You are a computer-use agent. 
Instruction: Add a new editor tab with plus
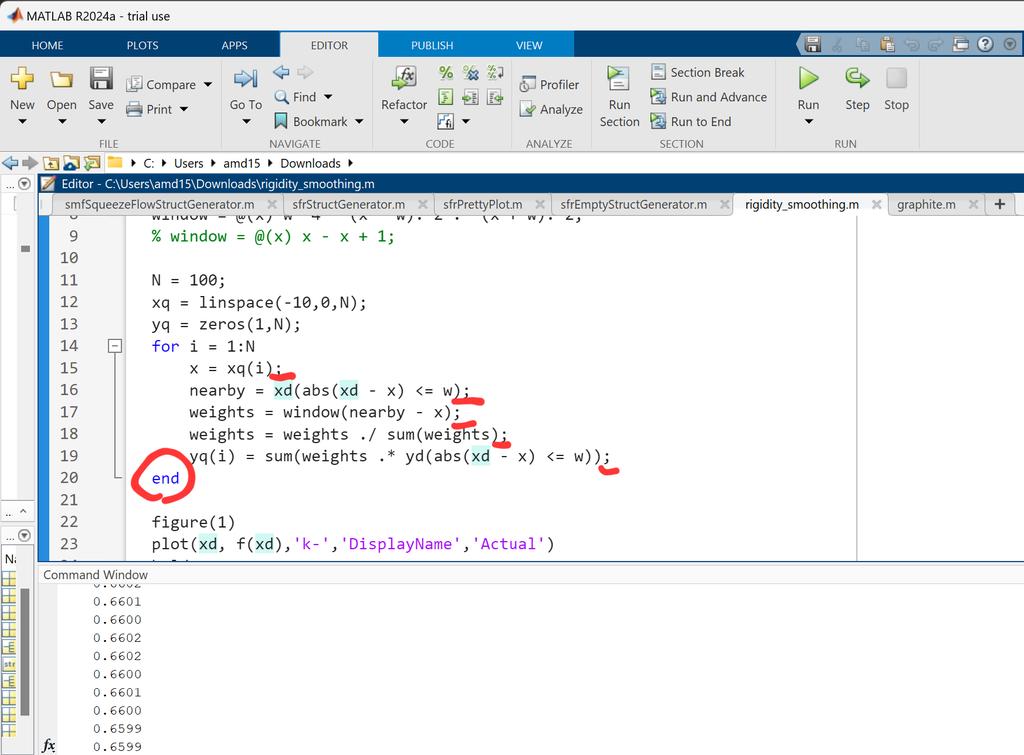pyautogui.click(x=1000, y=204)
